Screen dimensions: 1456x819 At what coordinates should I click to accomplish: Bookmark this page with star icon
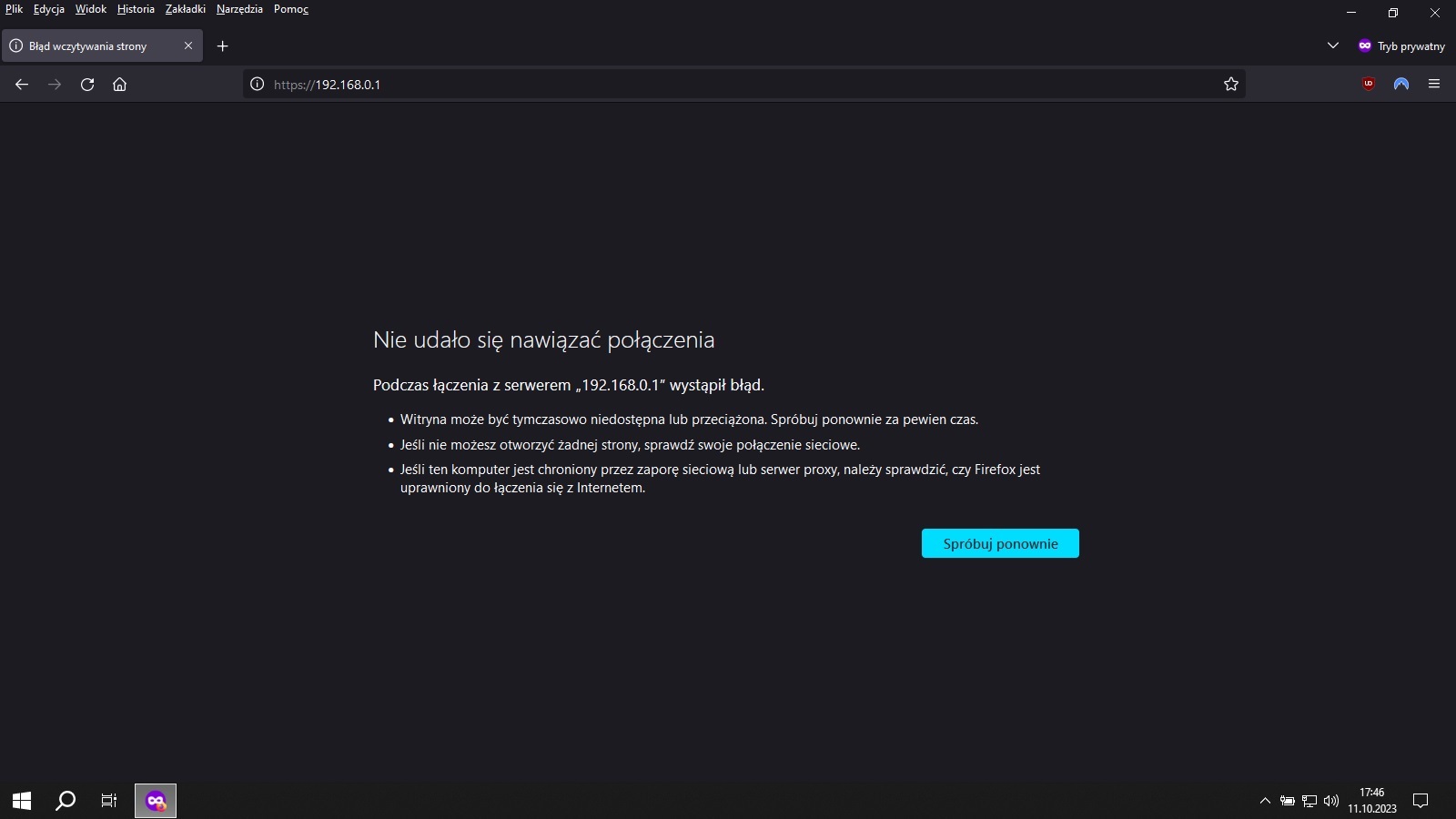click(1231, 85)
